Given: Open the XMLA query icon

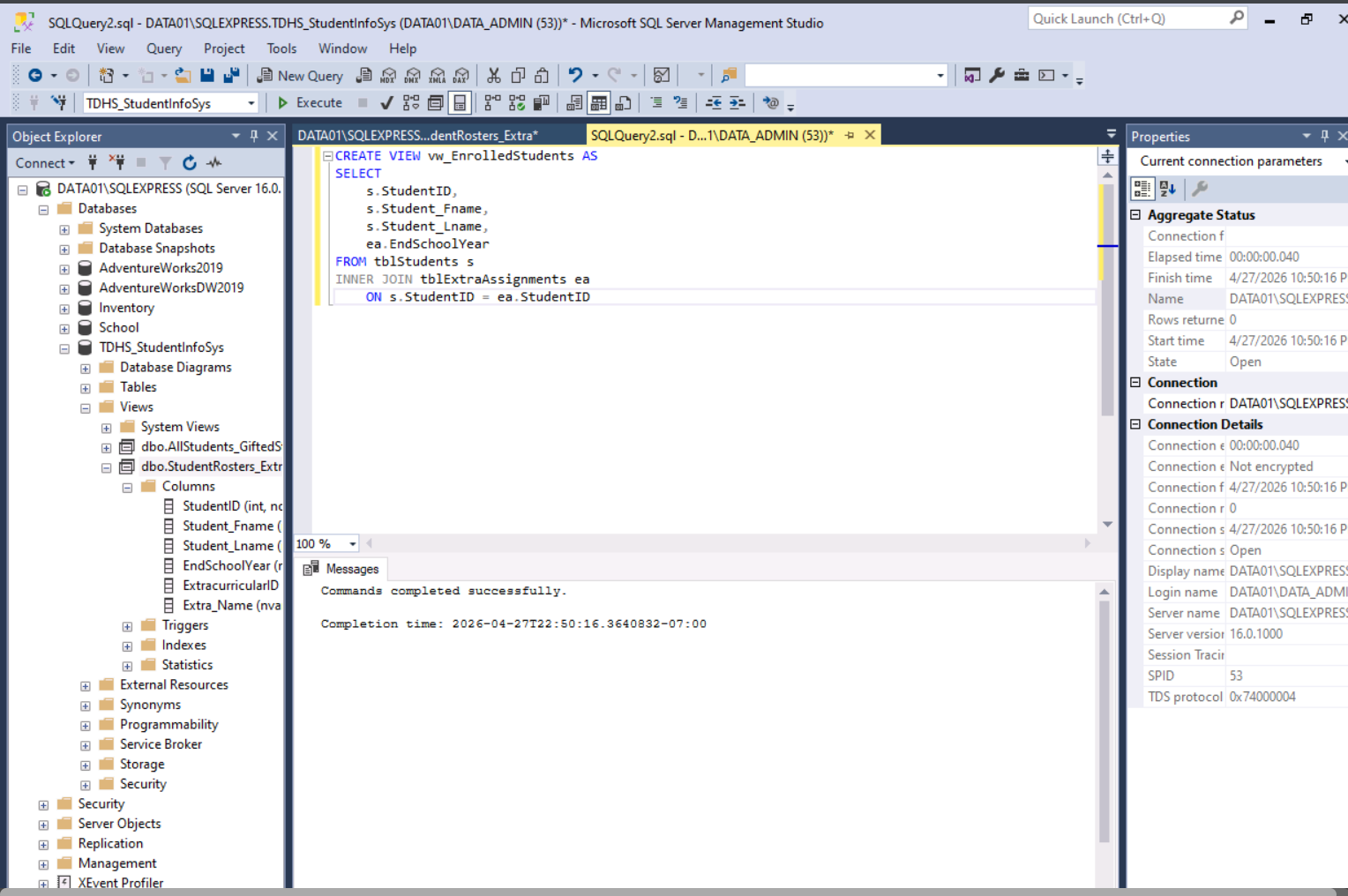Looking at the screenshot, I should tap(438, 76).
